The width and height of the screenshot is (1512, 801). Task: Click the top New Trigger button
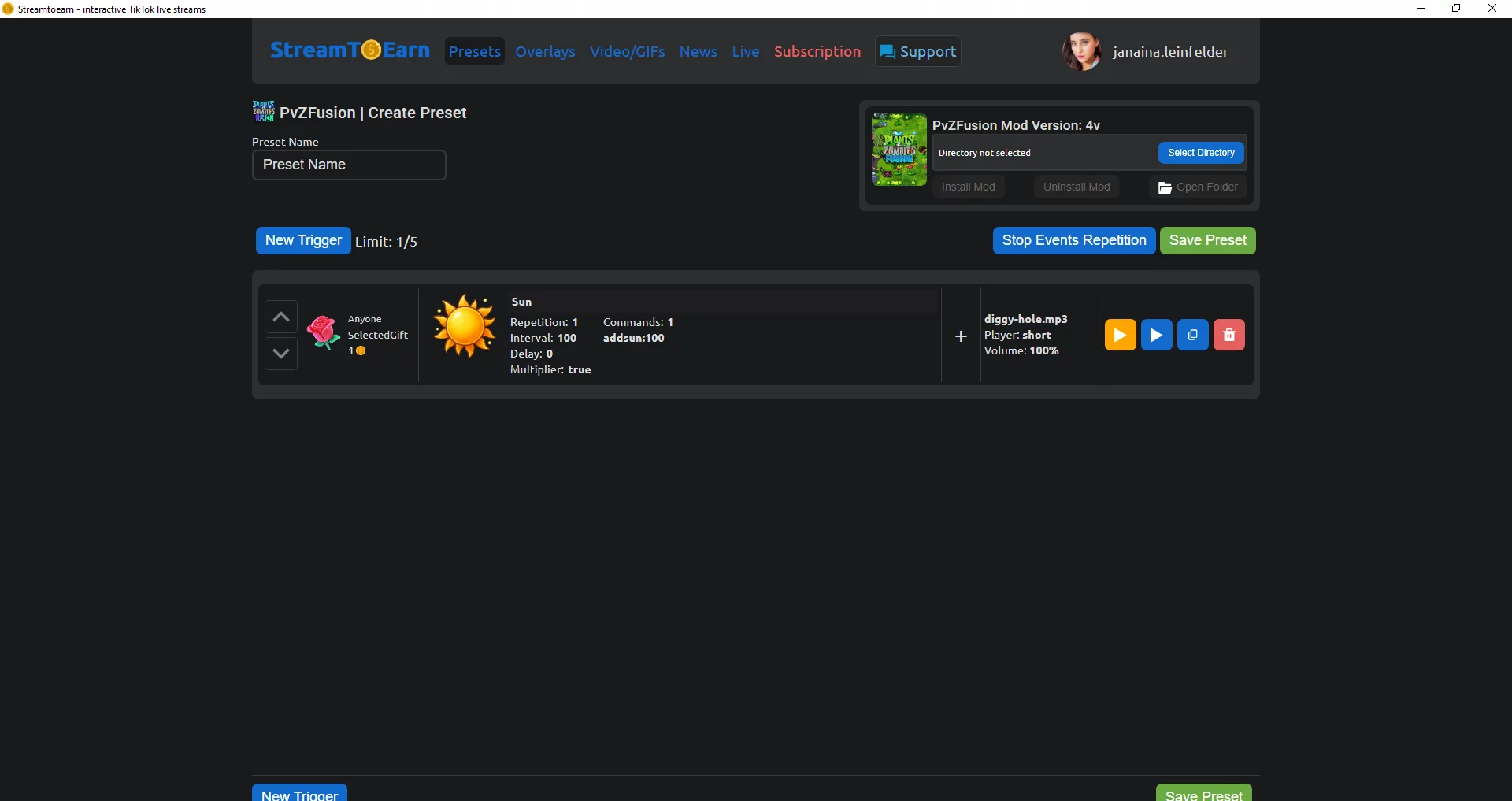(x=303, y=240)
